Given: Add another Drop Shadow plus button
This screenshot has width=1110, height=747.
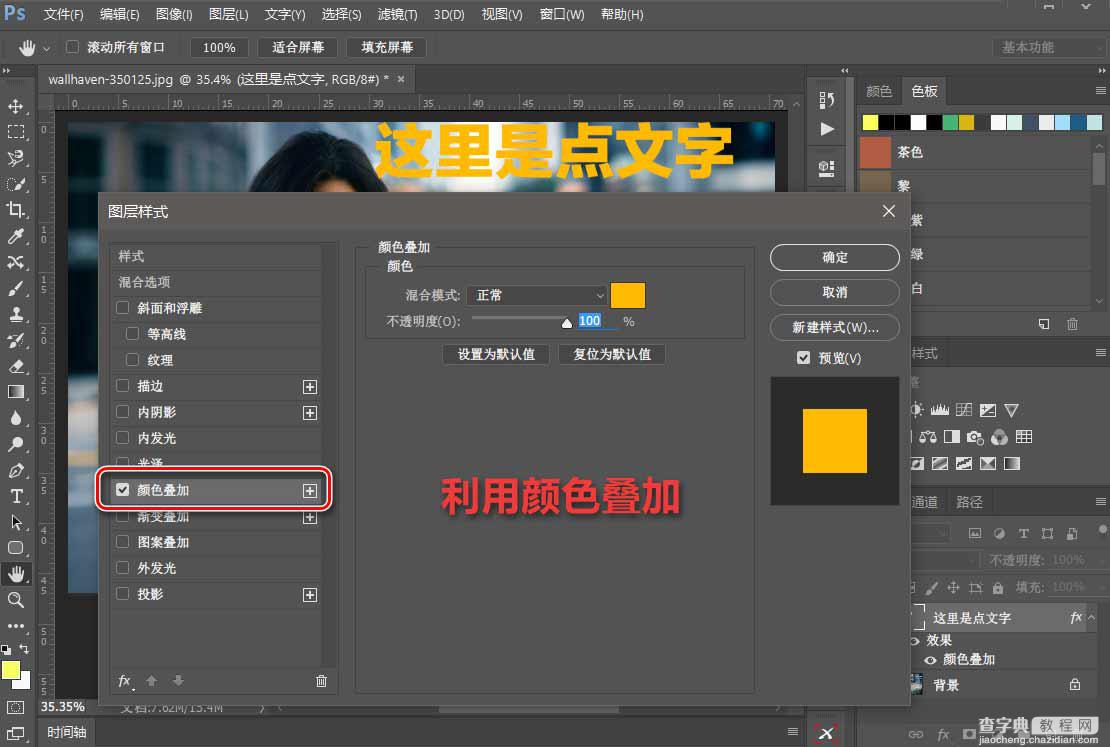Looking at the screenshot, I should click(310, 595).
